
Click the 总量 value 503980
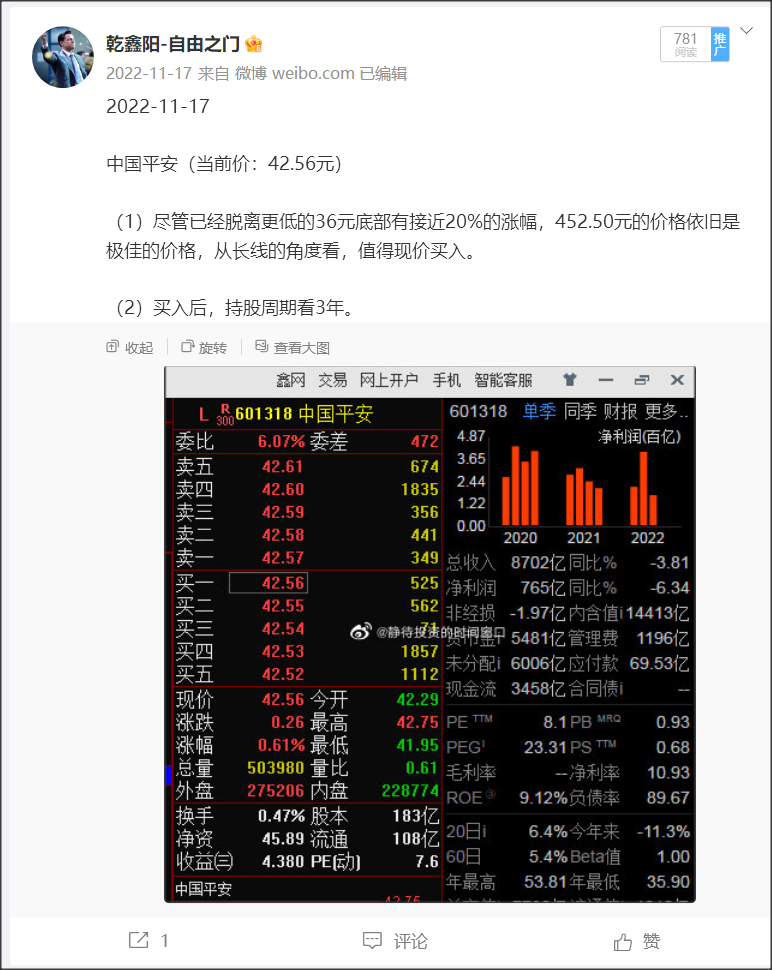click(276, 768)
